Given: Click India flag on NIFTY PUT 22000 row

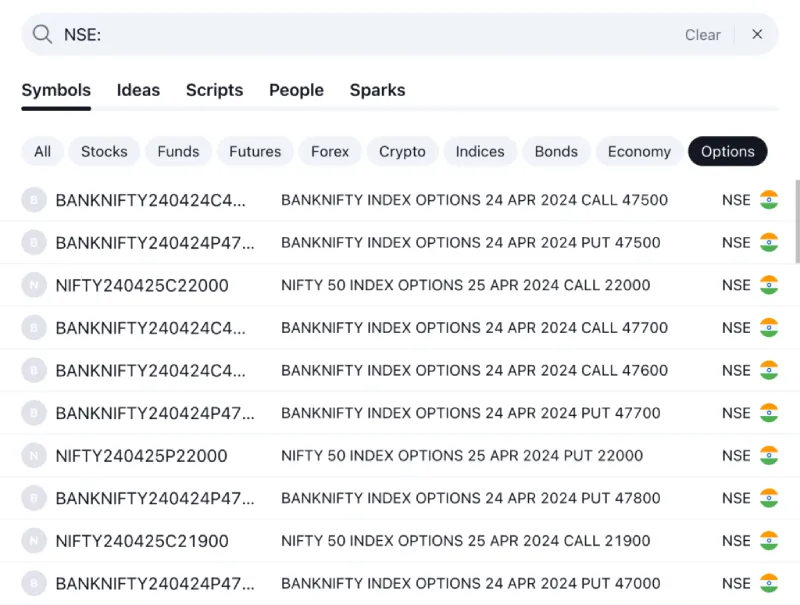Looking at the screenshot, I should (x=769, y=456).
